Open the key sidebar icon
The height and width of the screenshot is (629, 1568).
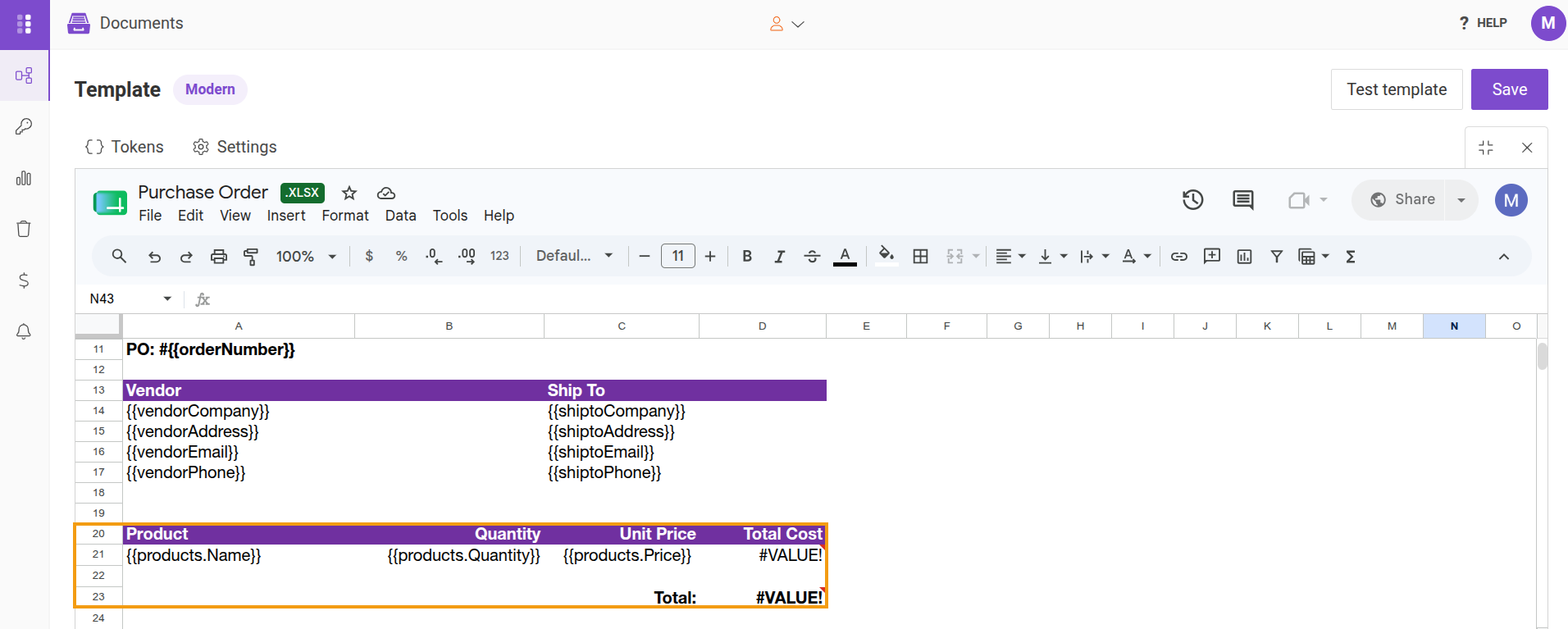click(x=24, y=126)
